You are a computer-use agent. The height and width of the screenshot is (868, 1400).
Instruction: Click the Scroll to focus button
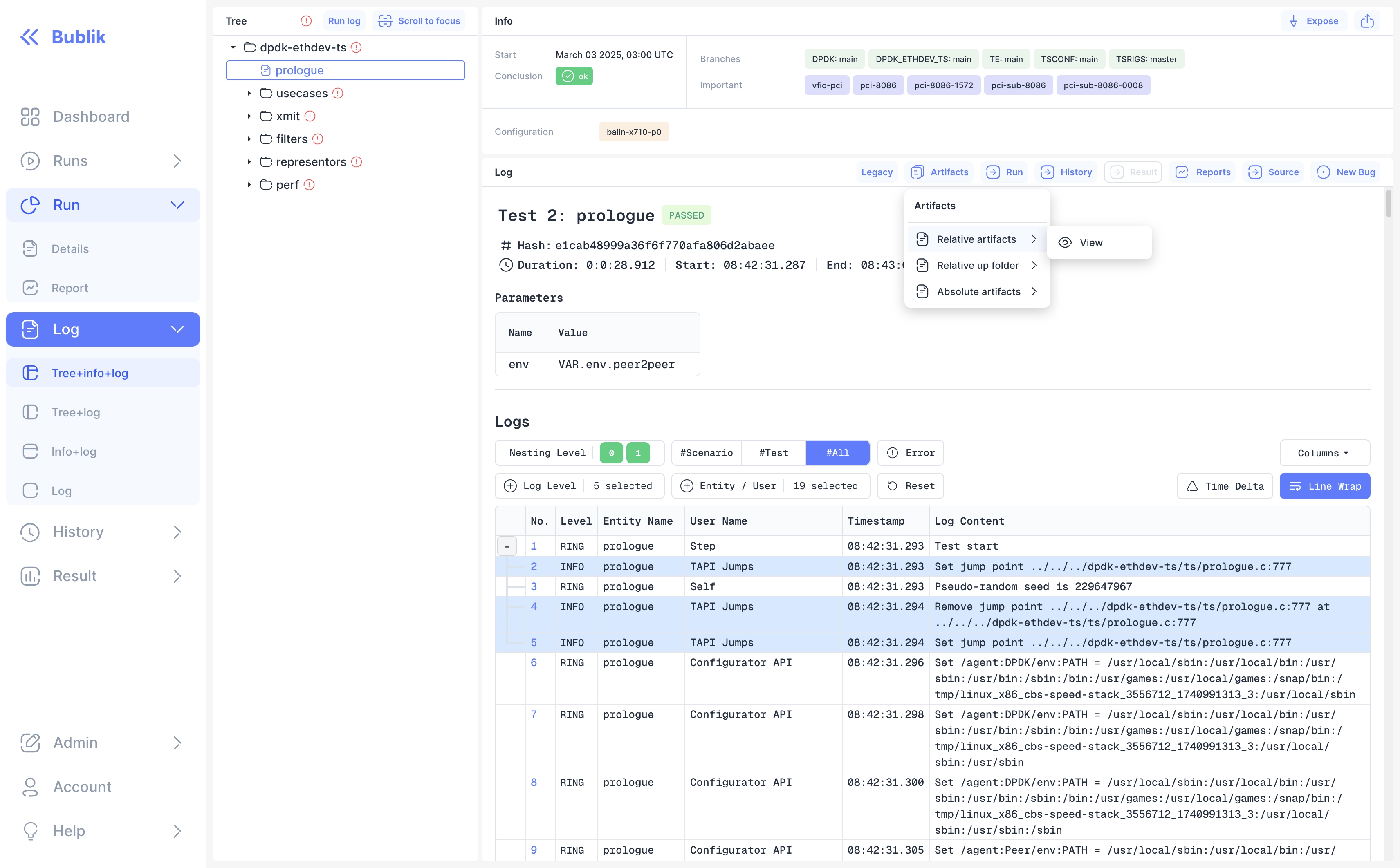(419, 21)
